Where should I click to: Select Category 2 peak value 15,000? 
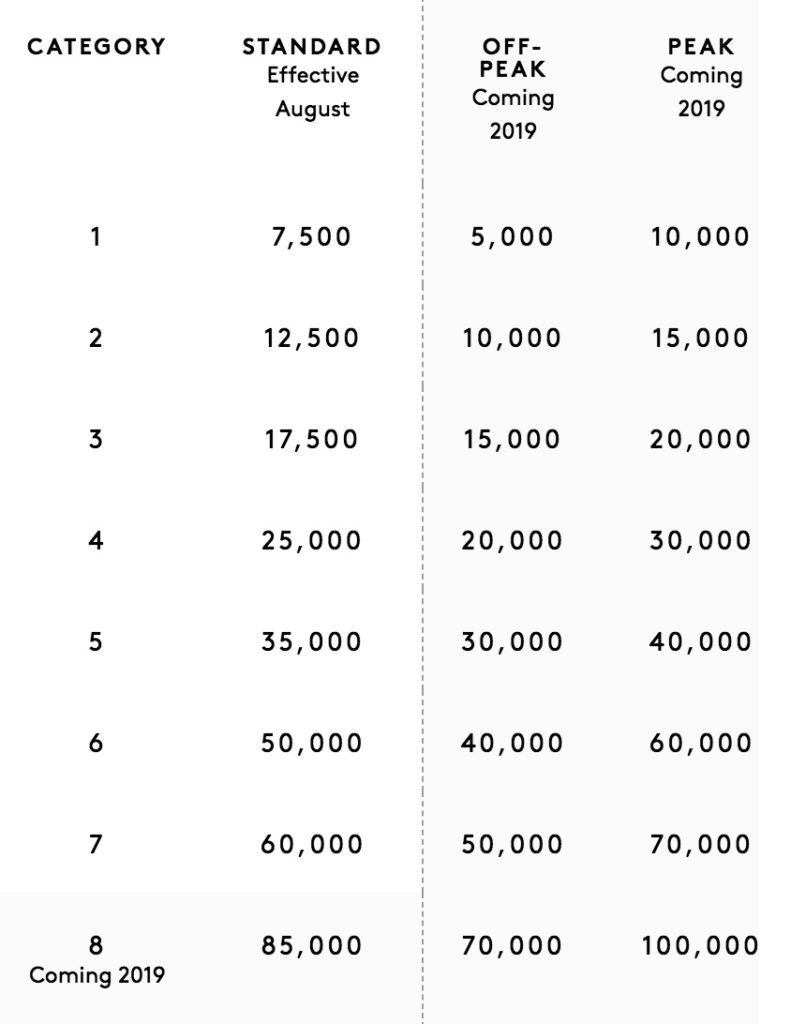(699, 338)
